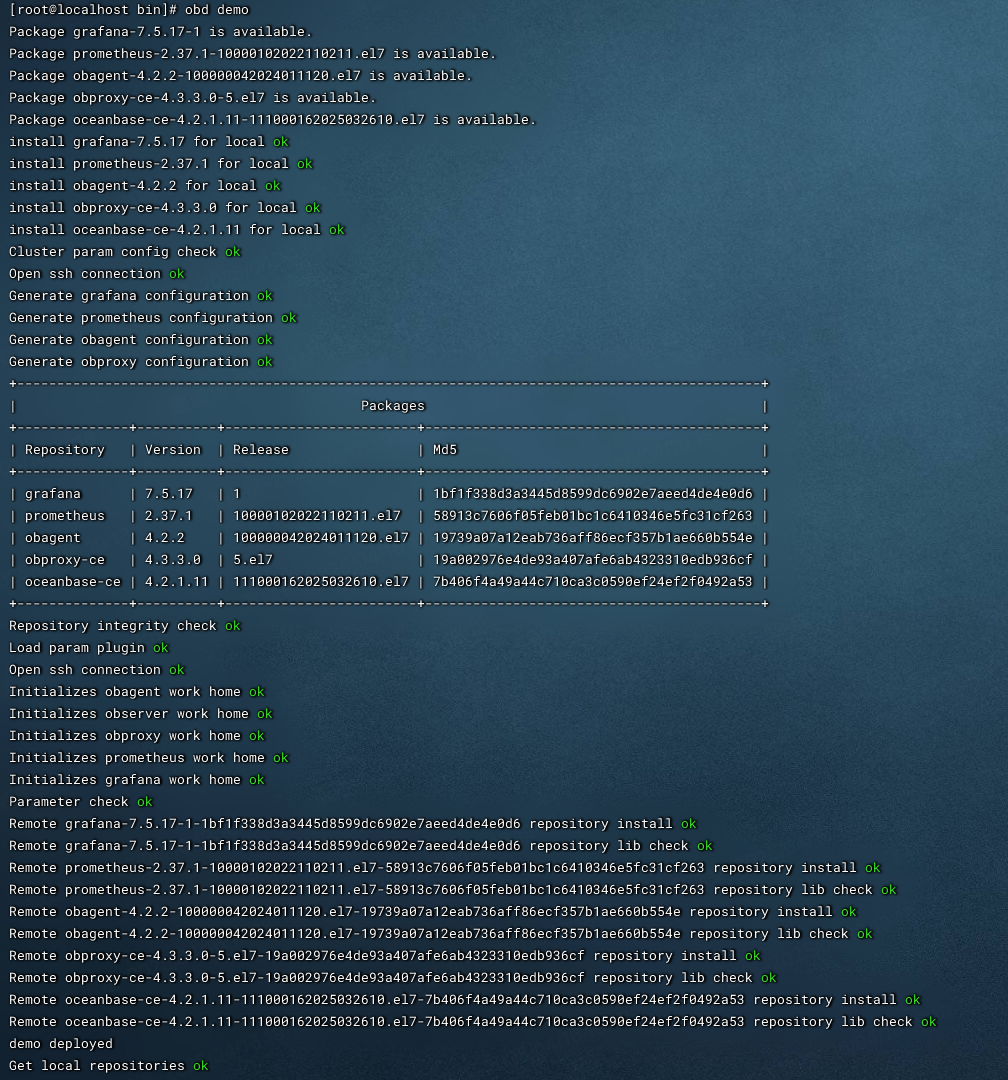The width and height of the screenshot is (1008, 1080).
Task: Click "grafana" cell in Packages table
Action: click(x=52, y=495)
